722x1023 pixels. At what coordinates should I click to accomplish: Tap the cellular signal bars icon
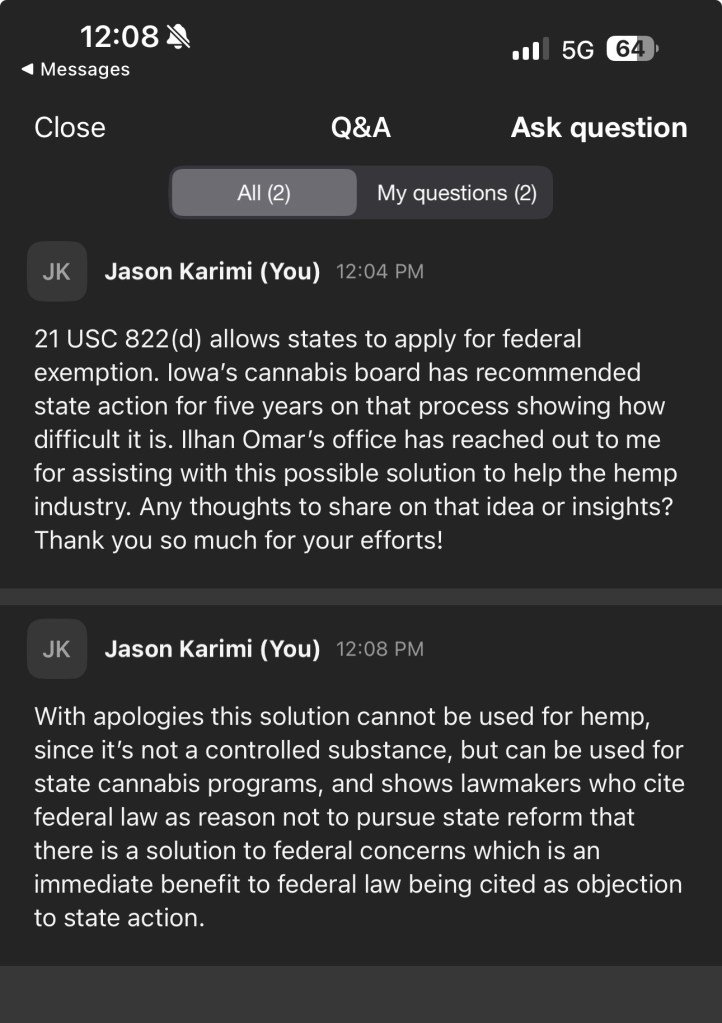click(x=530, y=49)
